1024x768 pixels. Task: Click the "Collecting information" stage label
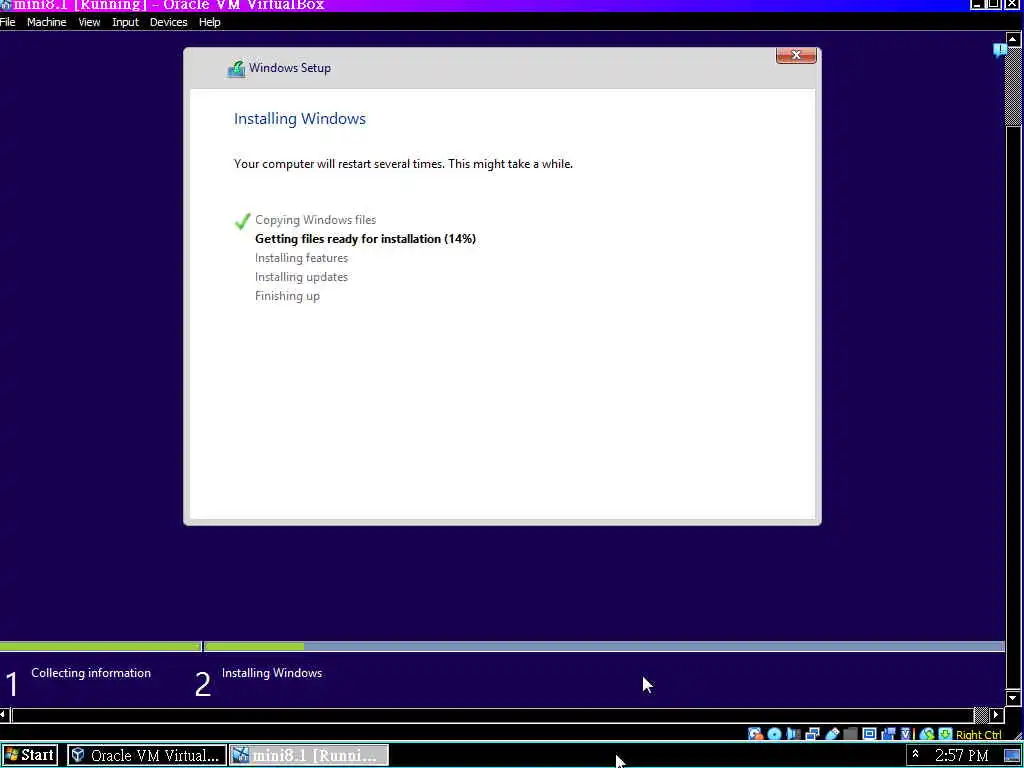(91, 673)
